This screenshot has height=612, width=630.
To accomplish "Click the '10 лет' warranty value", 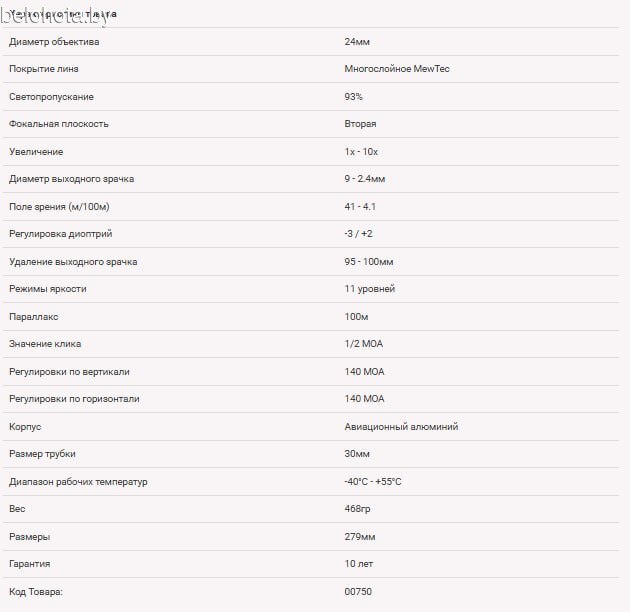I will tap(359, 564).
